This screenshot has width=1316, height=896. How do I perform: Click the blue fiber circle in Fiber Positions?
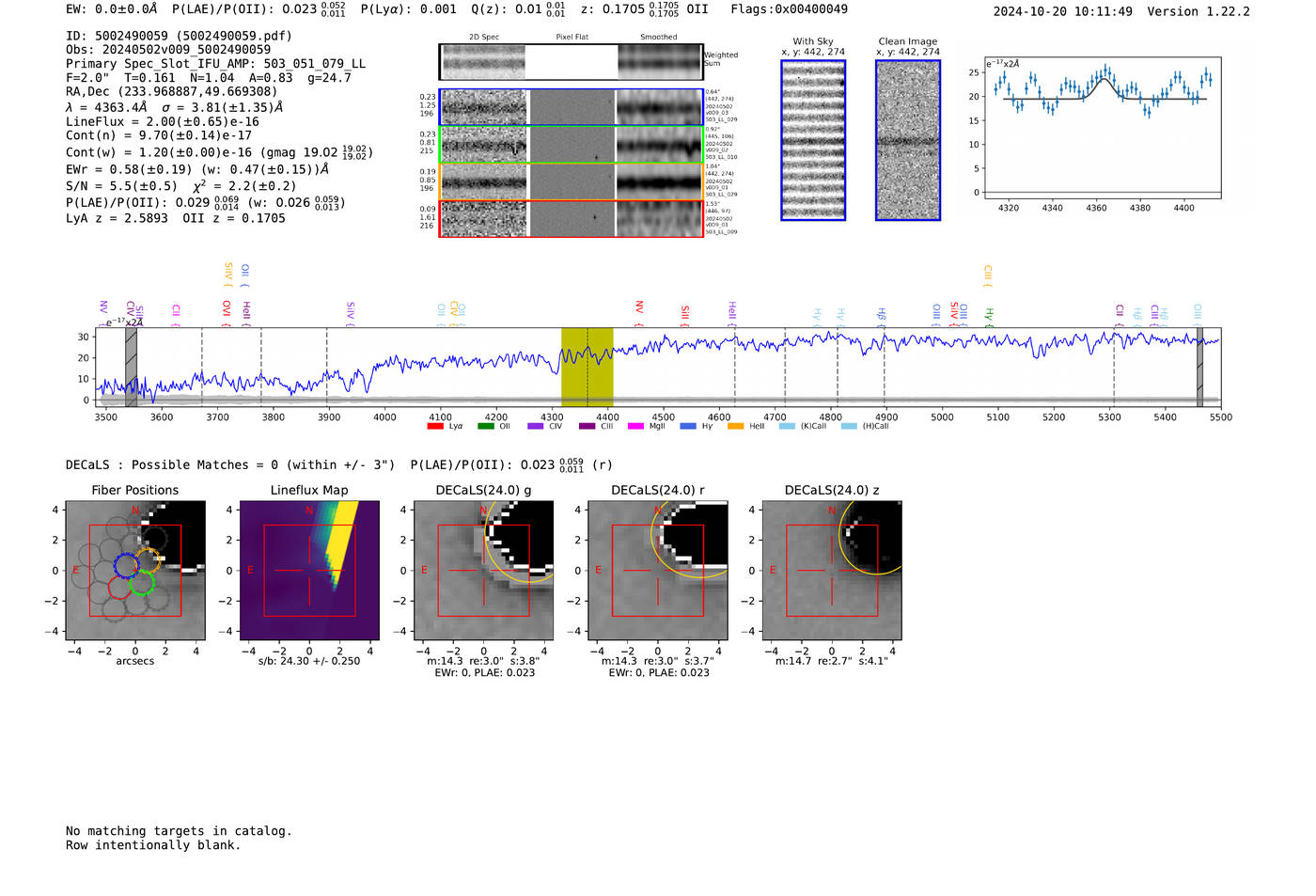point(125,564)
